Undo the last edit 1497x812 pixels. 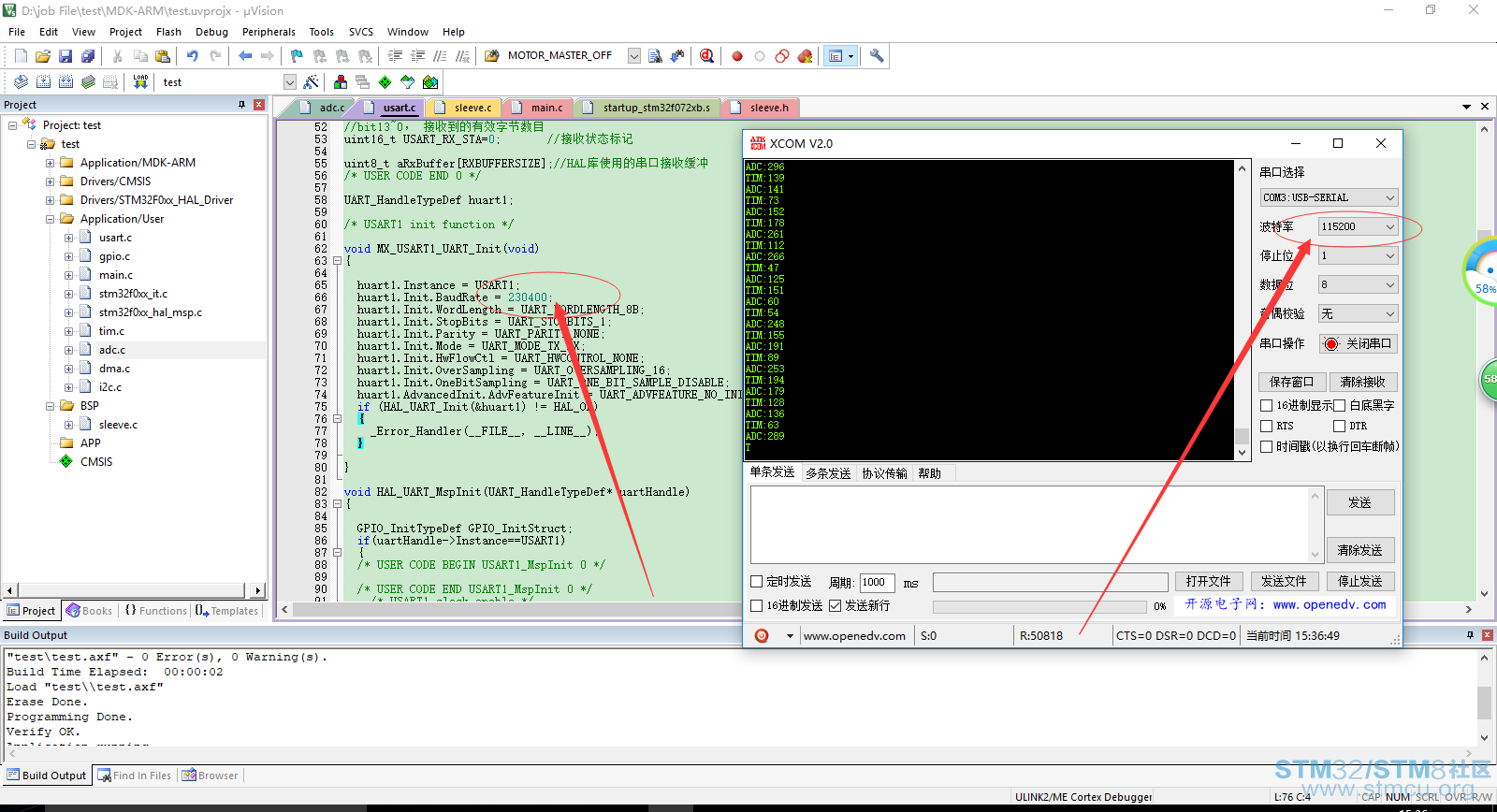(193, 56)
